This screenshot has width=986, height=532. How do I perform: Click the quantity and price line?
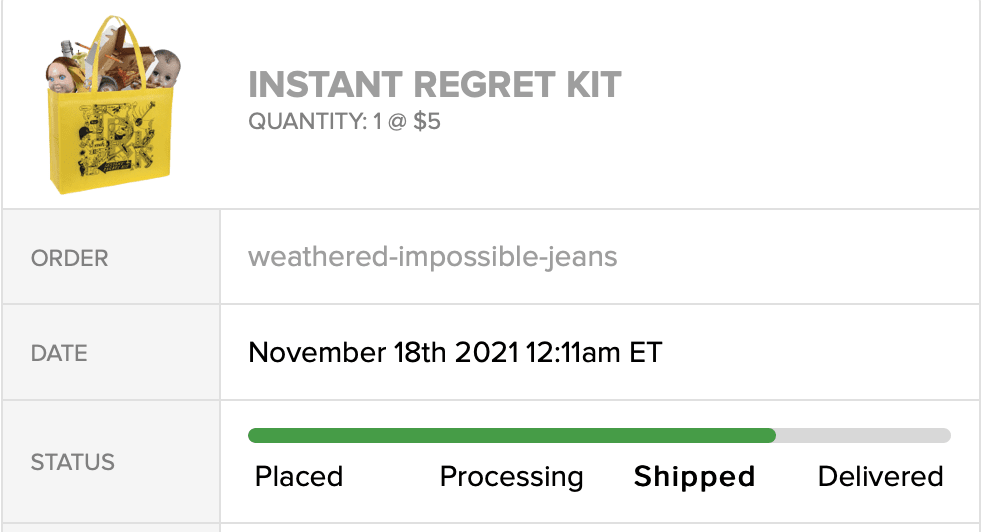tap(344, 122)
